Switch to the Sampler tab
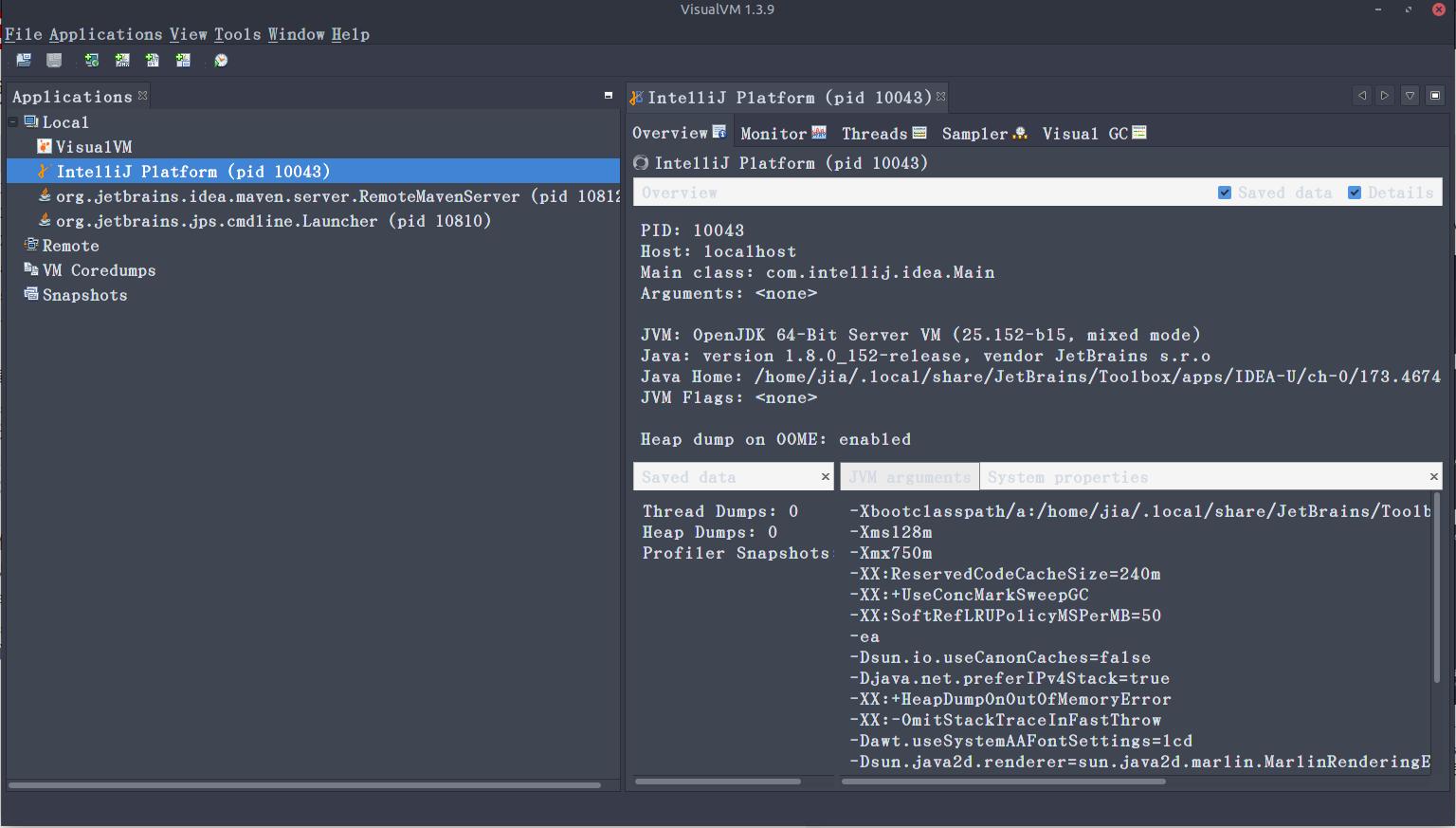Viewport: 1456px width, 828px height. tap(984, 134)
